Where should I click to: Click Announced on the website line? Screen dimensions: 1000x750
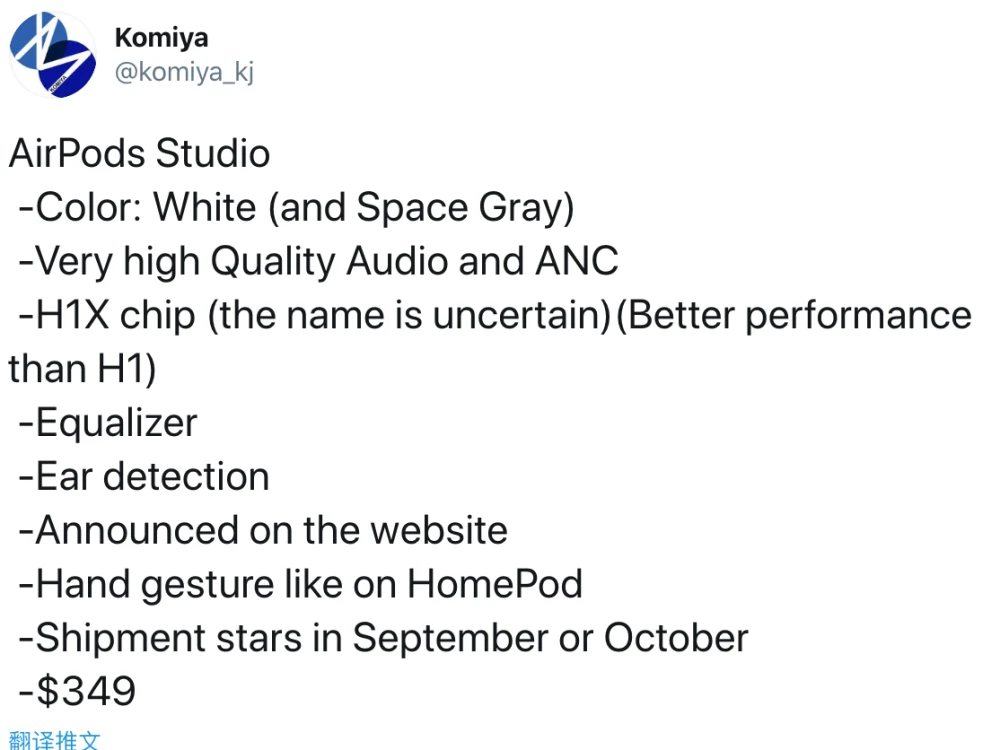point(263,530)
